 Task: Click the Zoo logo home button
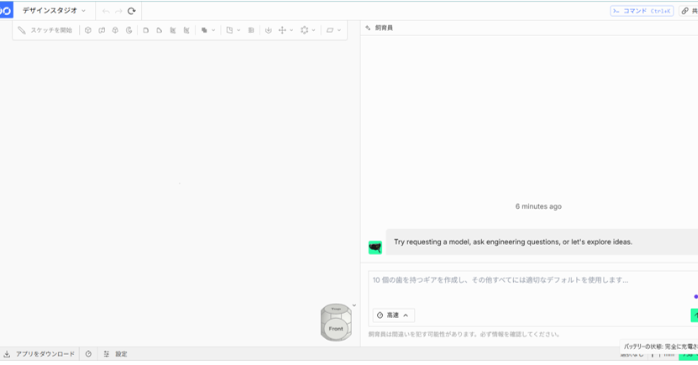[x=6, y=10]
